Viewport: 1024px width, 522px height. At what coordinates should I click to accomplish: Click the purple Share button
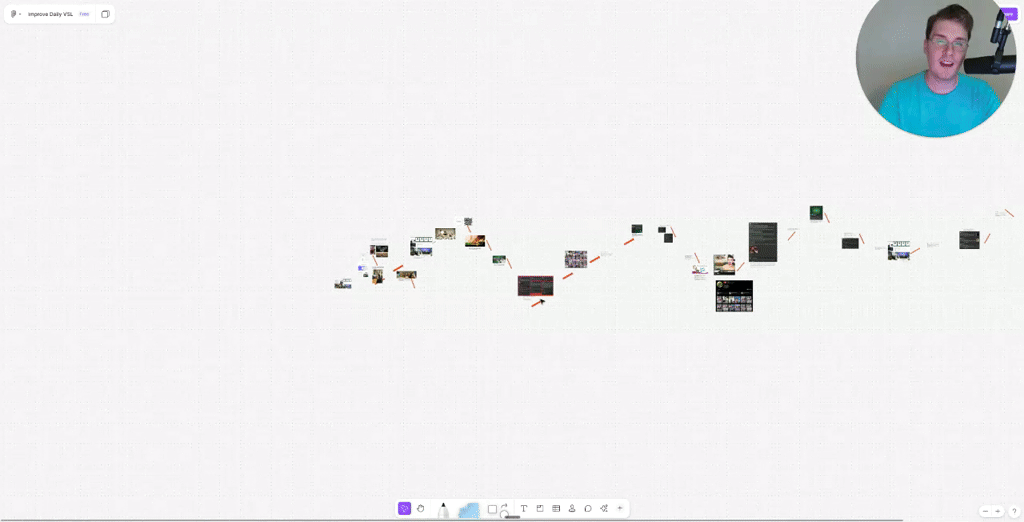click(1010, 14)
